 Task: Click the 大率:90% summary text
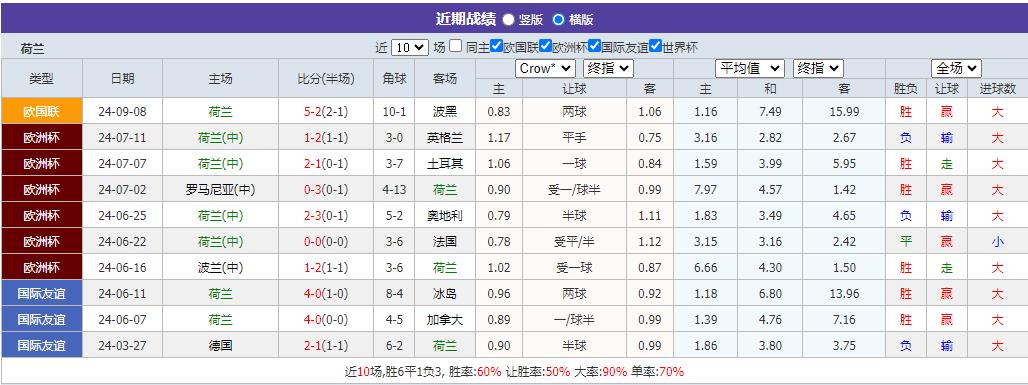pos(601,372)
